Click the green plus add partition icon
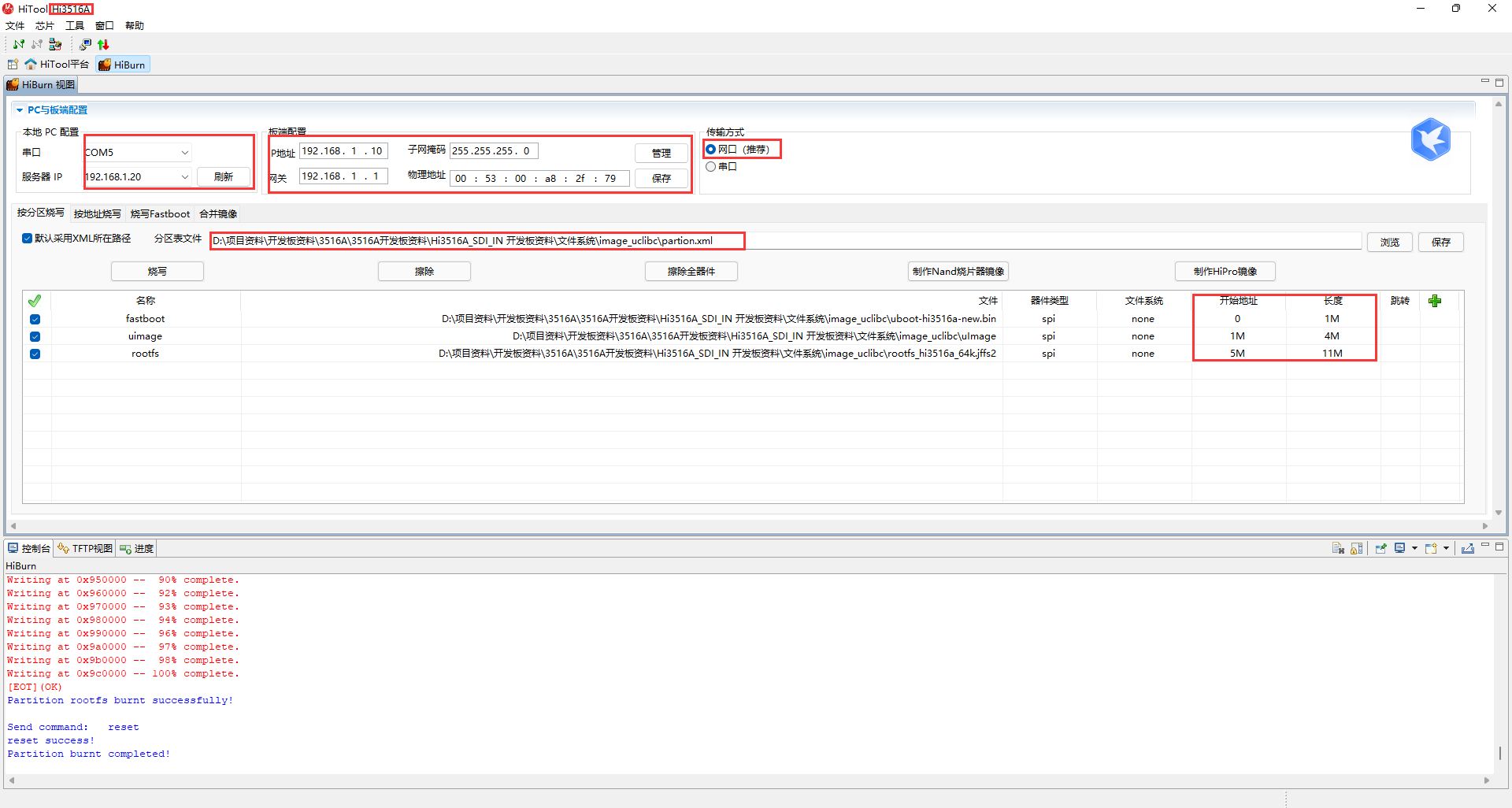This screenshot has height=808, width=1512. click(1435, 301)
